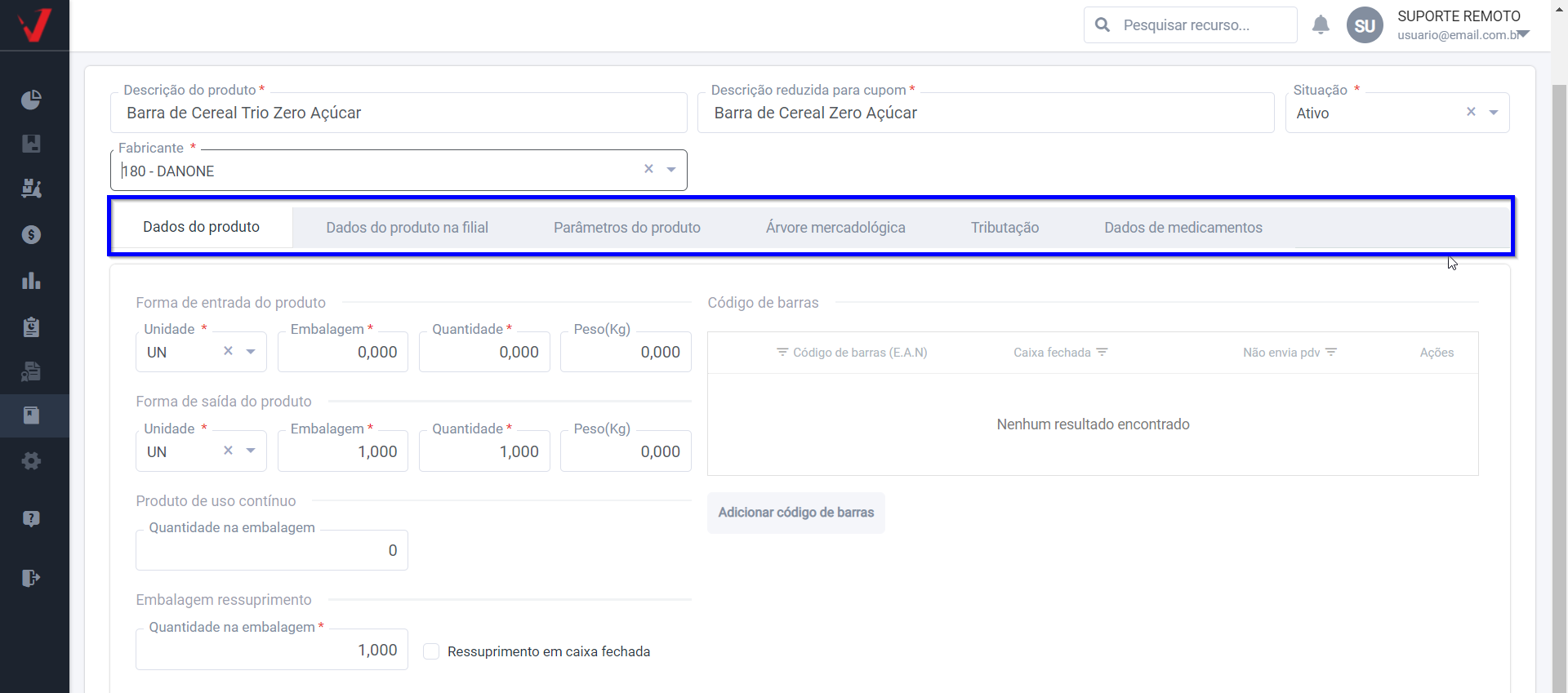The height and width of the screenshot is (693, 1568).
Task: Click the Nenhum resultado encontrado message
Action: click(1093, 424)
